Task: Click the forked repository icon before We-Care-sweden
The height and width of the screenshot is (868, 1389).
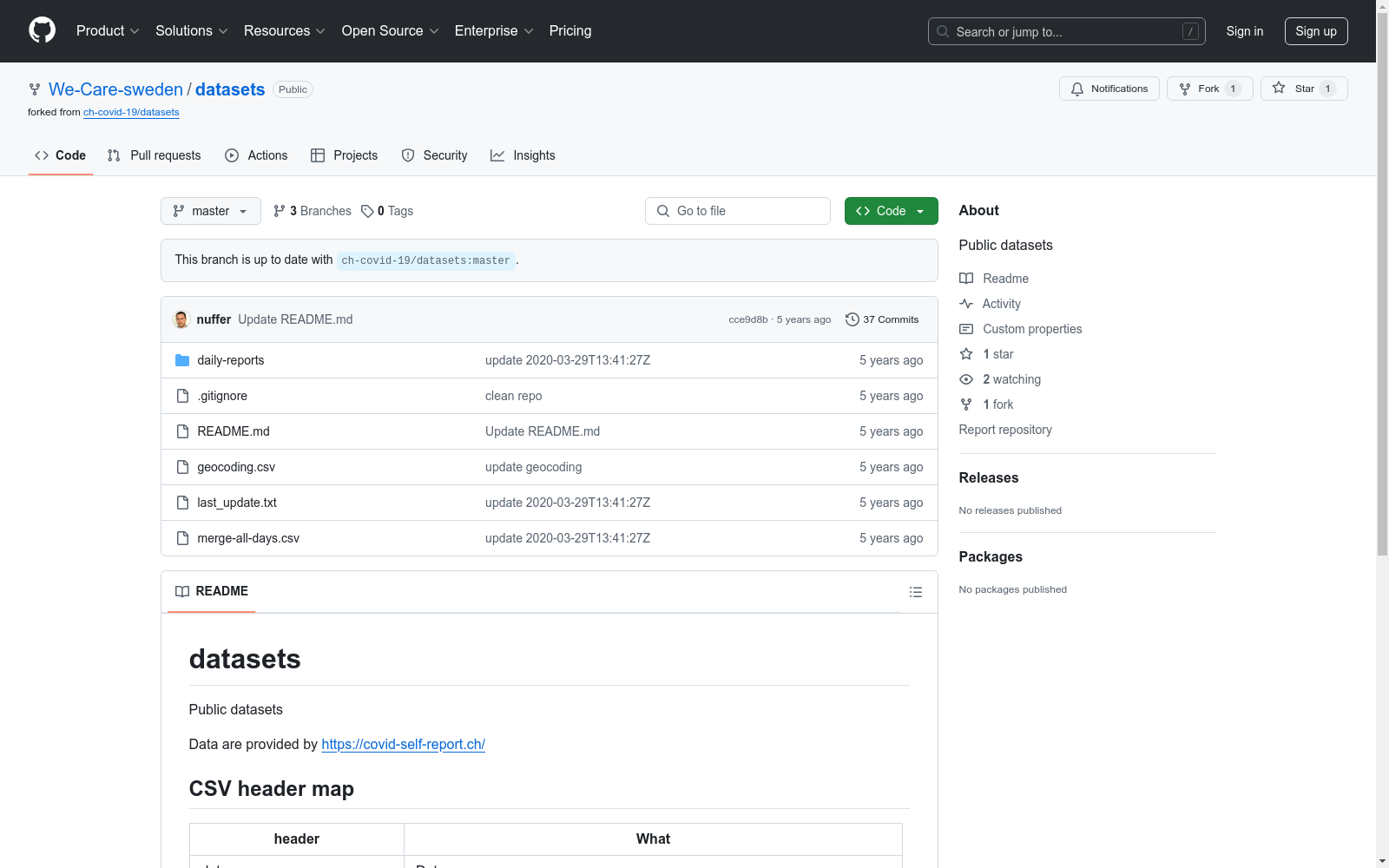Action: pyautogui.click(x=35, y=89)
